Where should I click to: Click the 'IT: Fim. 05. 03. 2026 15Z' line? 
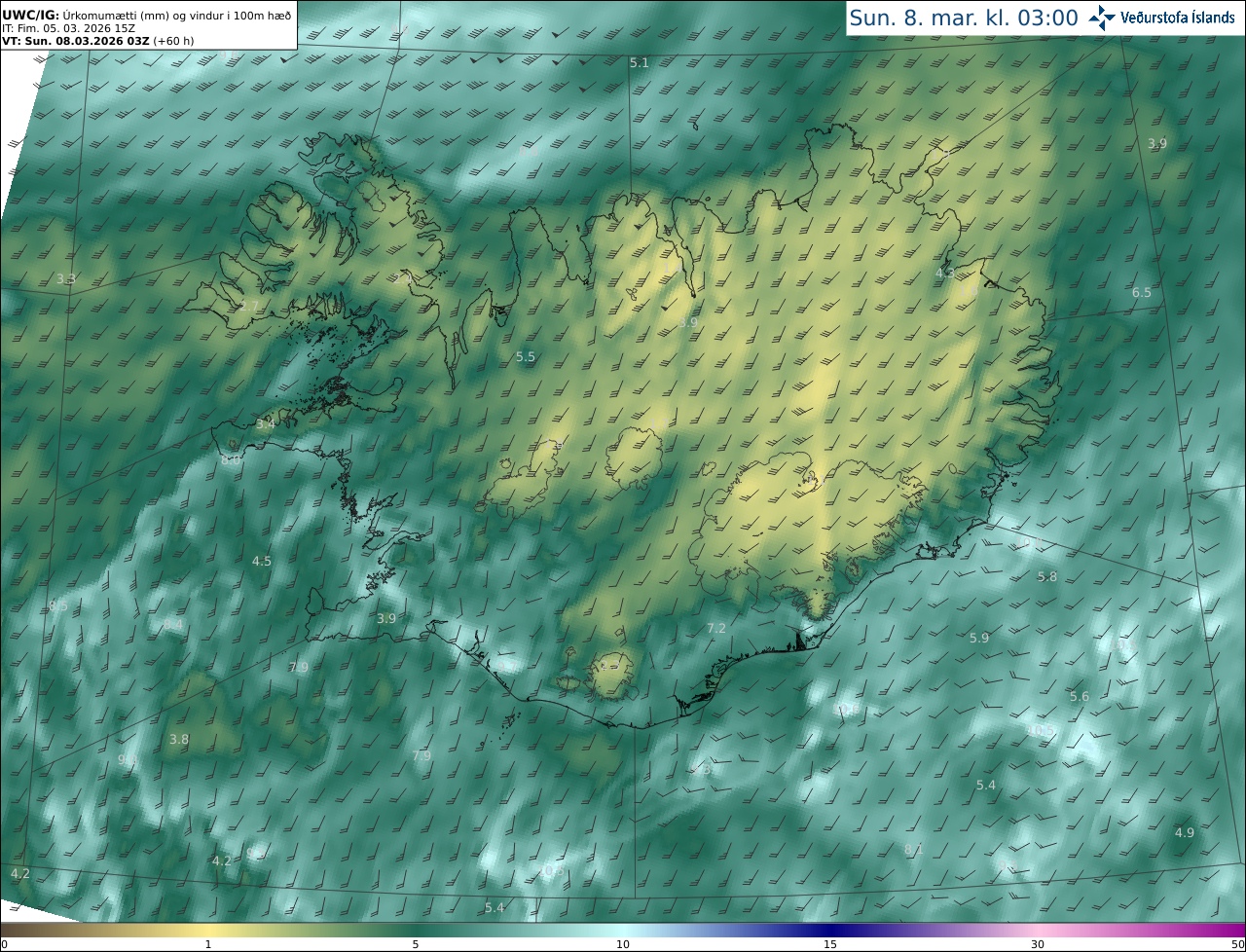(x=68, y=27)
